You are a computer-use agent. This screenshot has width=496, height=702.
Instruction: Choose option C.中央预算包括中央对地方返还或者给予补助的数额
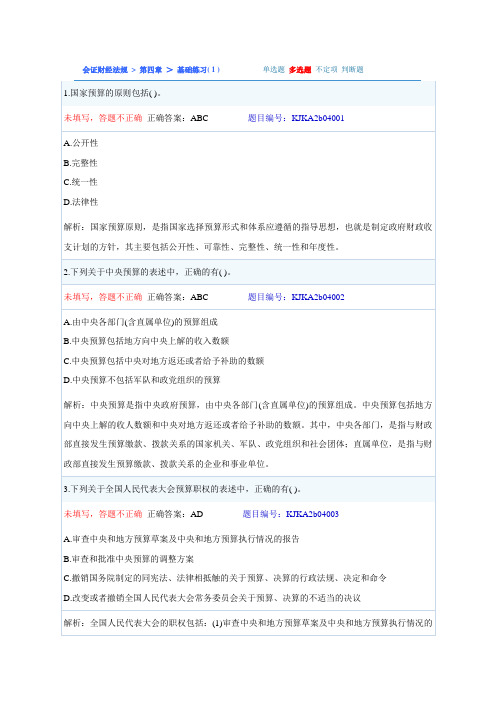(164, 361)
